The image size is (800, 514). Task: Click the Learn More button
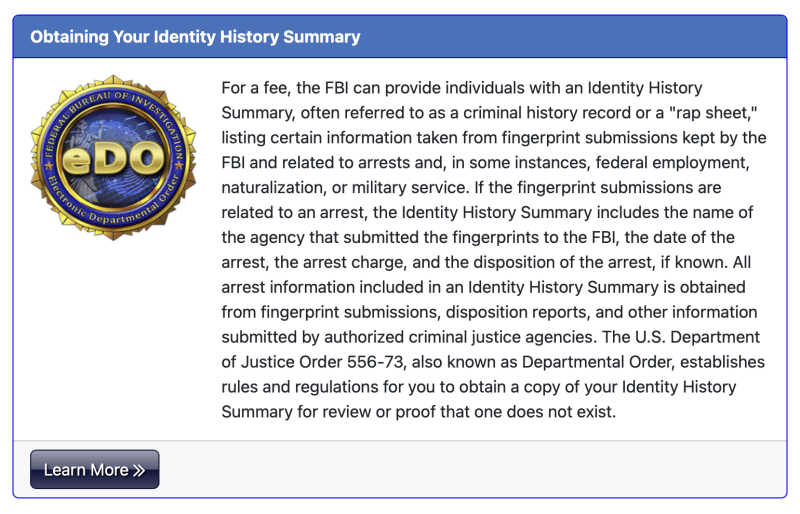click(94, 469)
